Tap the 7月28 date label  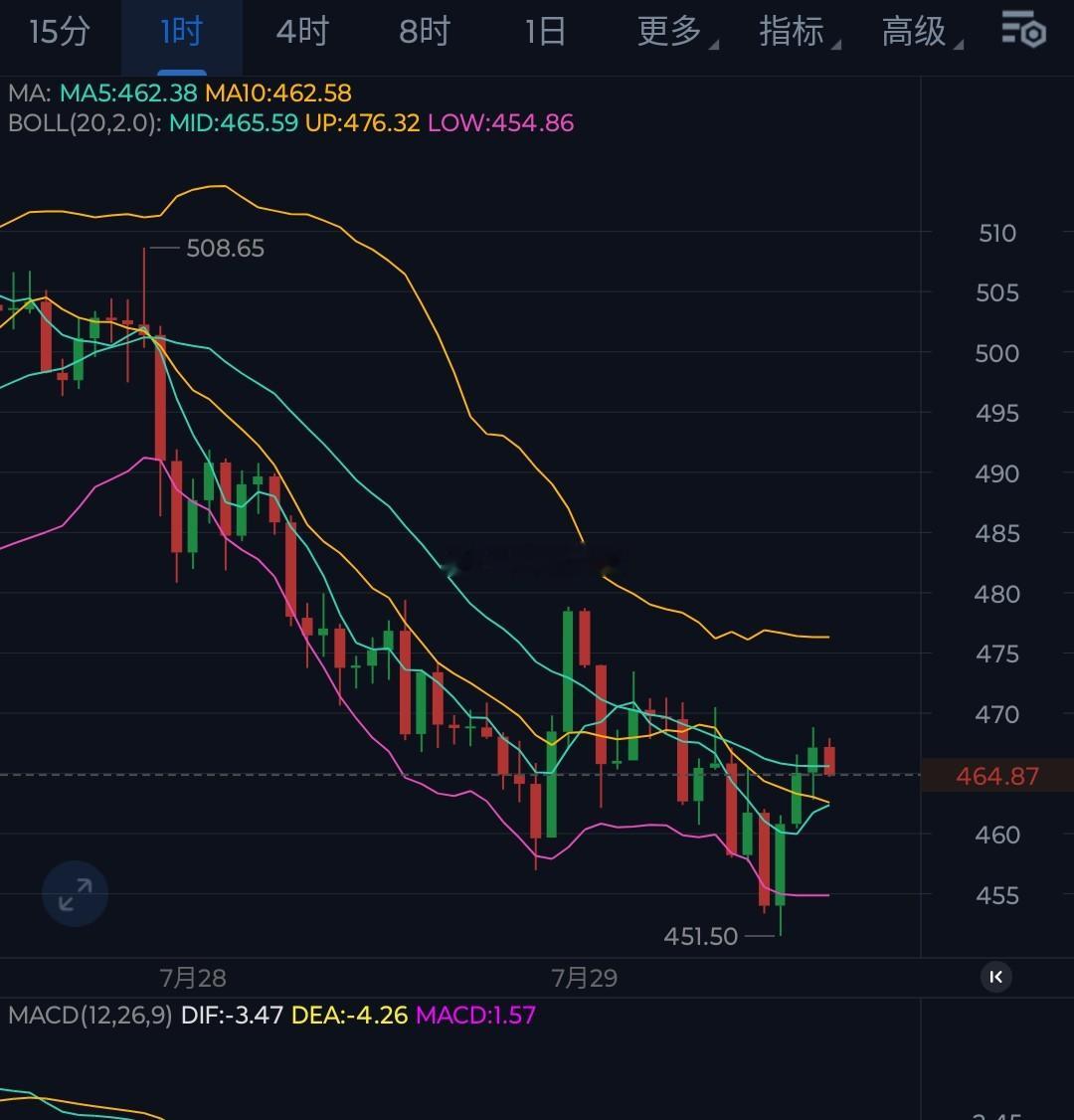[193, 978]
